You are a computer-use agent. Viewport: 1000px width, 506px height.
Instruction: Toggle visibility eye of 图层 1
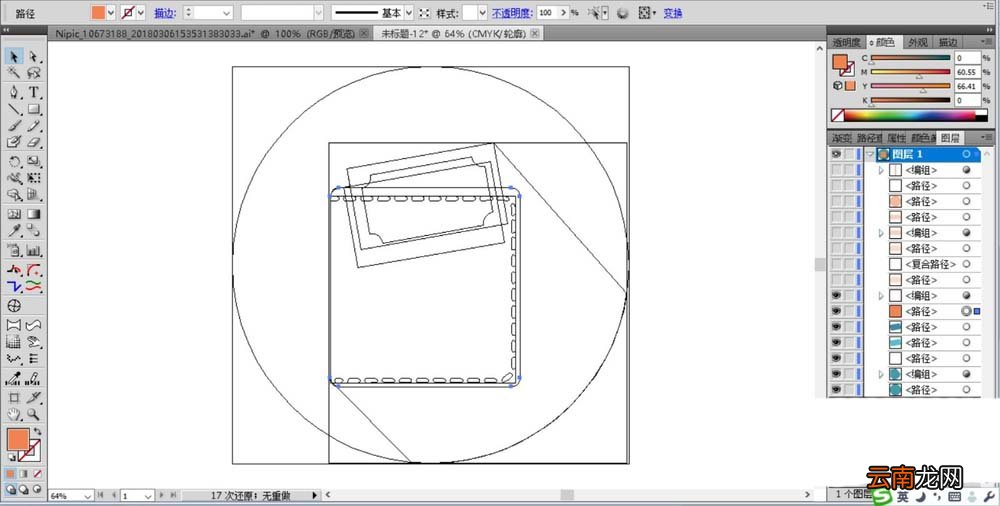pos(836,154)
